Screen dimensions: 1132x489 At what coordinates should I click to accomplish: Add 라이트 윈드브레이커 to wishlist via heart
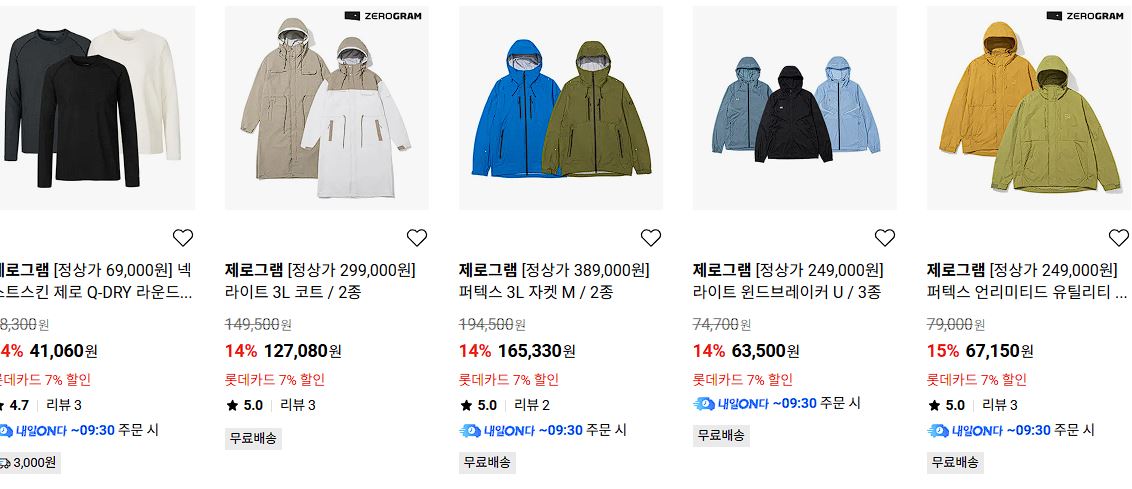[884, 238]
